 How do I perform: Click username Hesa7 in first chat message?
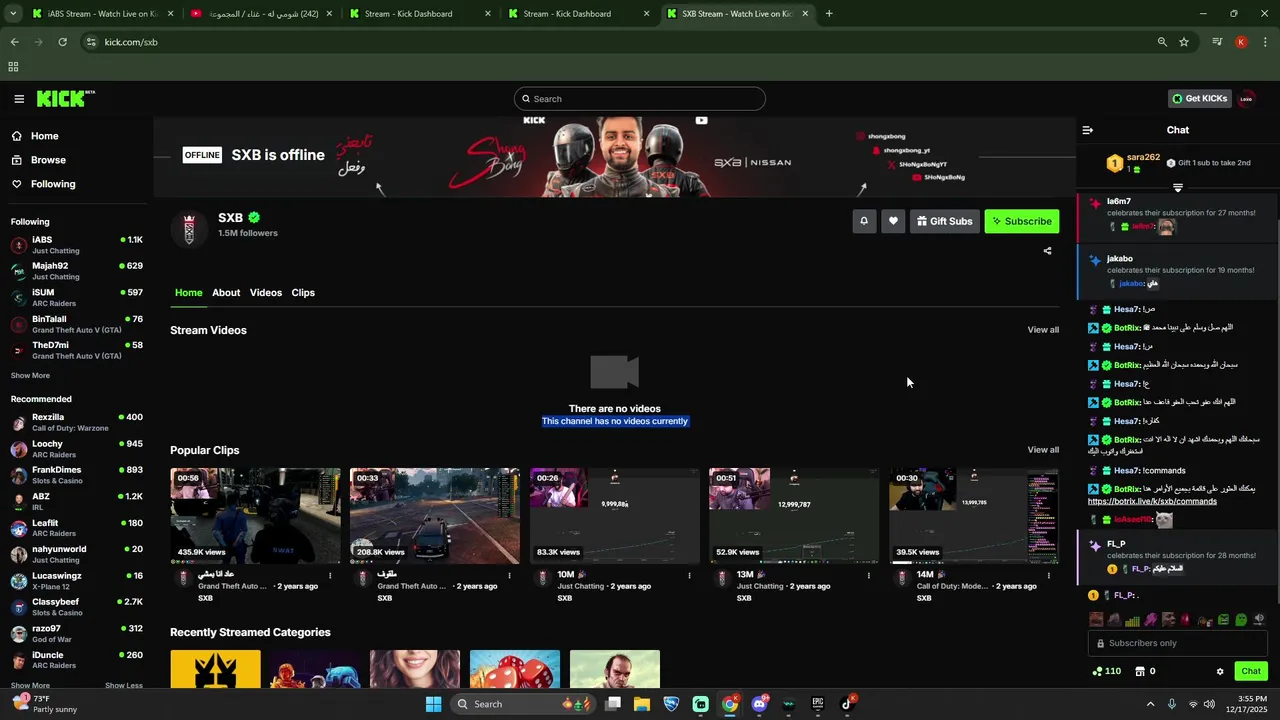click(x=1126, y=310)
